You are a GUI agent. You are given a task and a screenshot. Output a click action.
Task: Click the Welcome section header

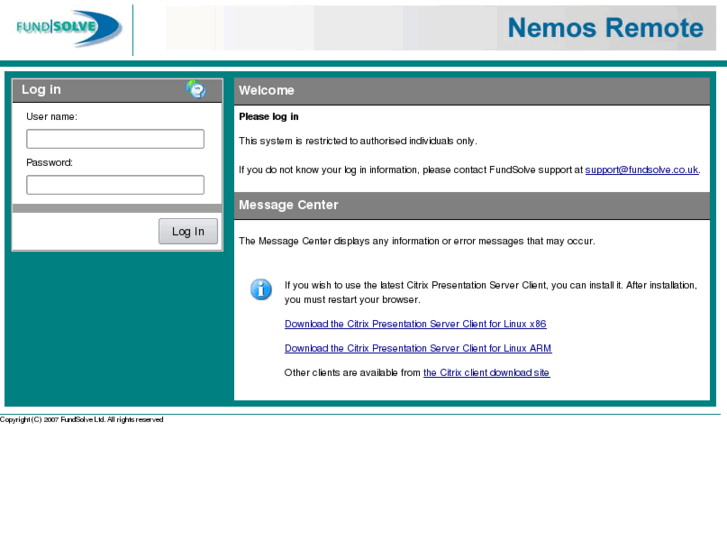coord(472,91)
